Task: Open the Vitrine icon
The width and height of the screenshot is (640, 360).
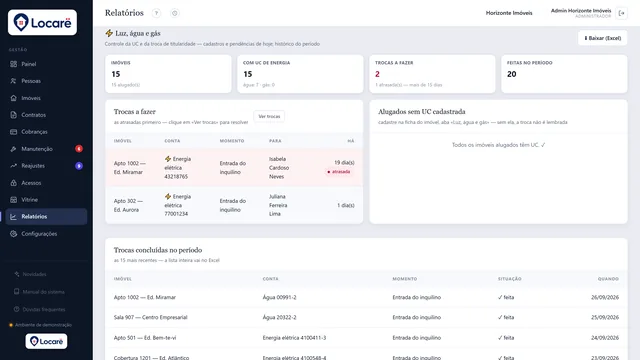Action: [x=13, y=200]
